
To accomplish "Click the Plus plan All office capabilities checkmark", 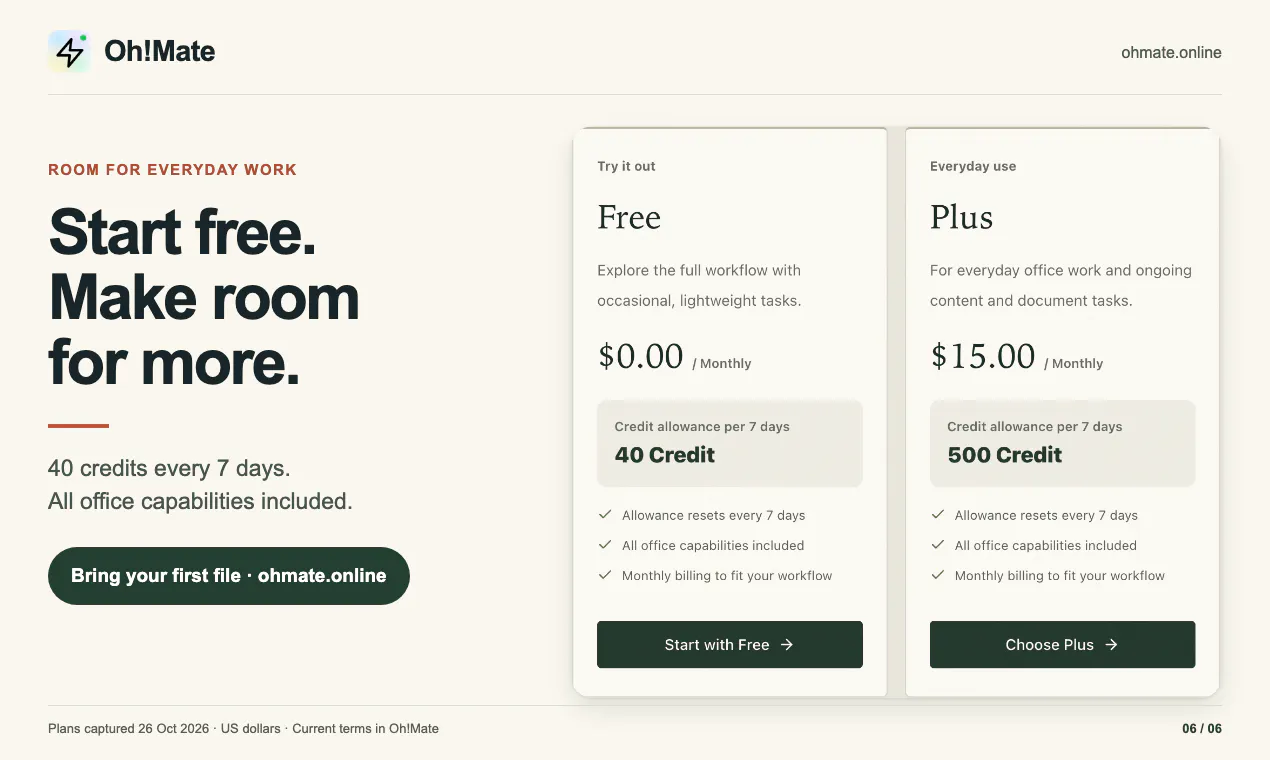I will click(938, 545).
